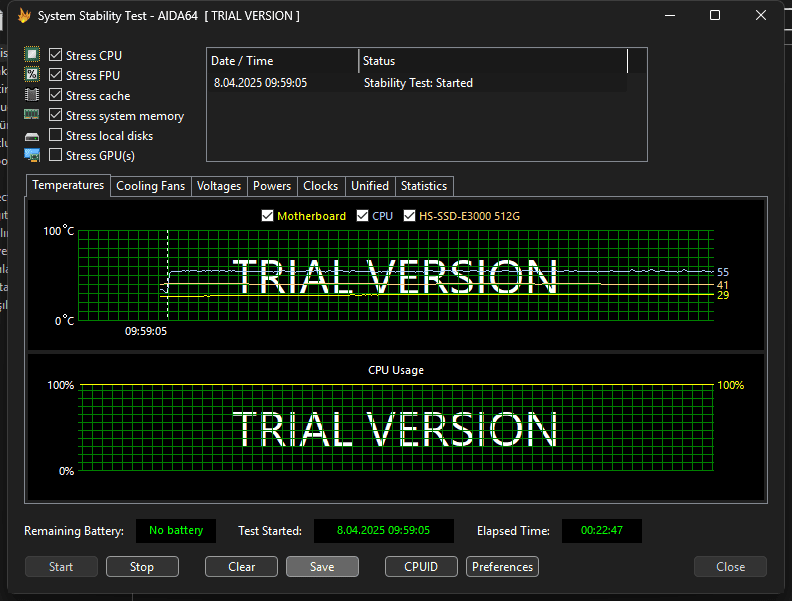Uncheck the Stress FPU checkbox
792x601 pixels.
(x=55, y=75)
